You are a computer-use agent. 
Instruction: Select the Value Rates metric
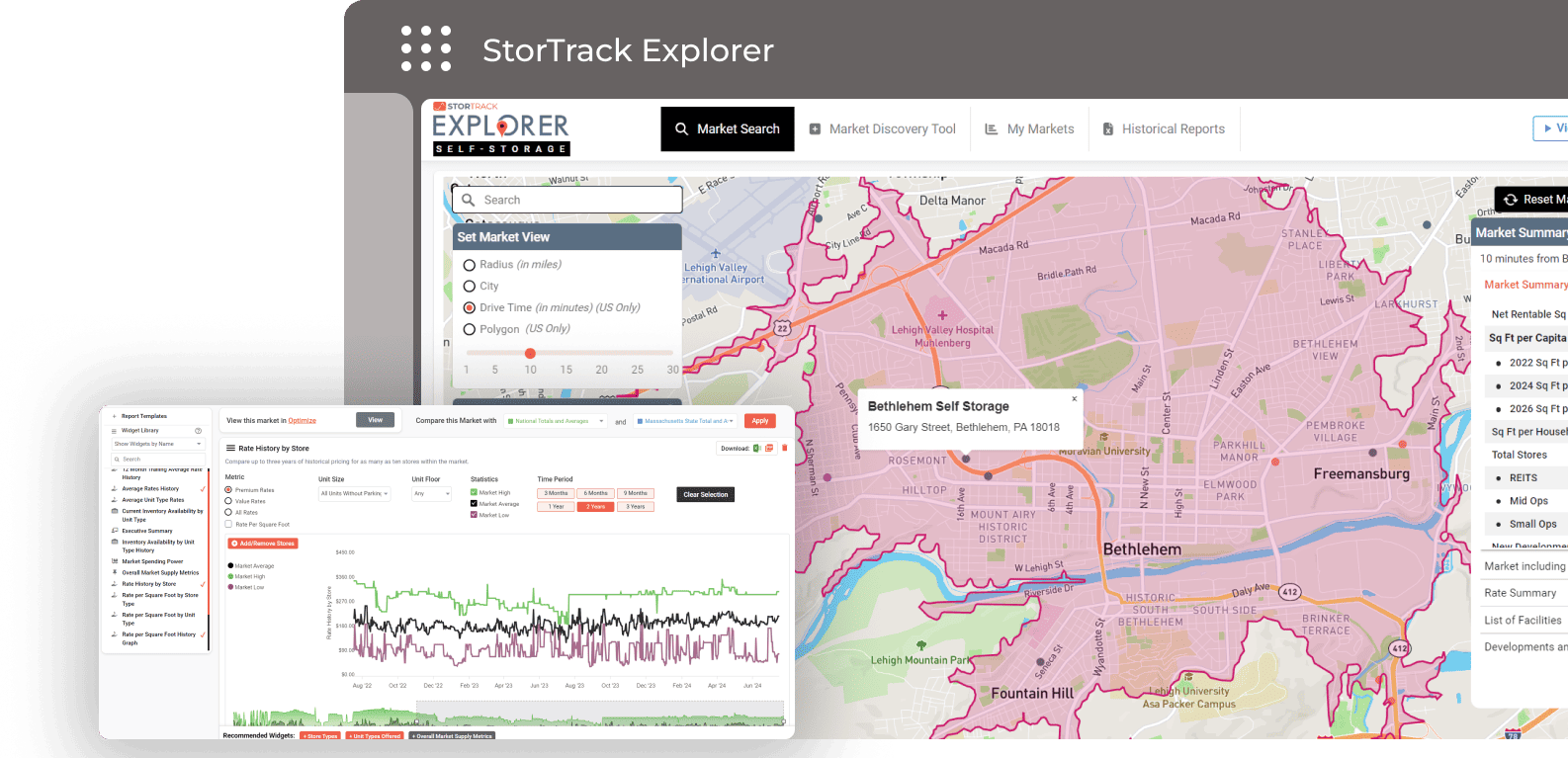[228, 501]
